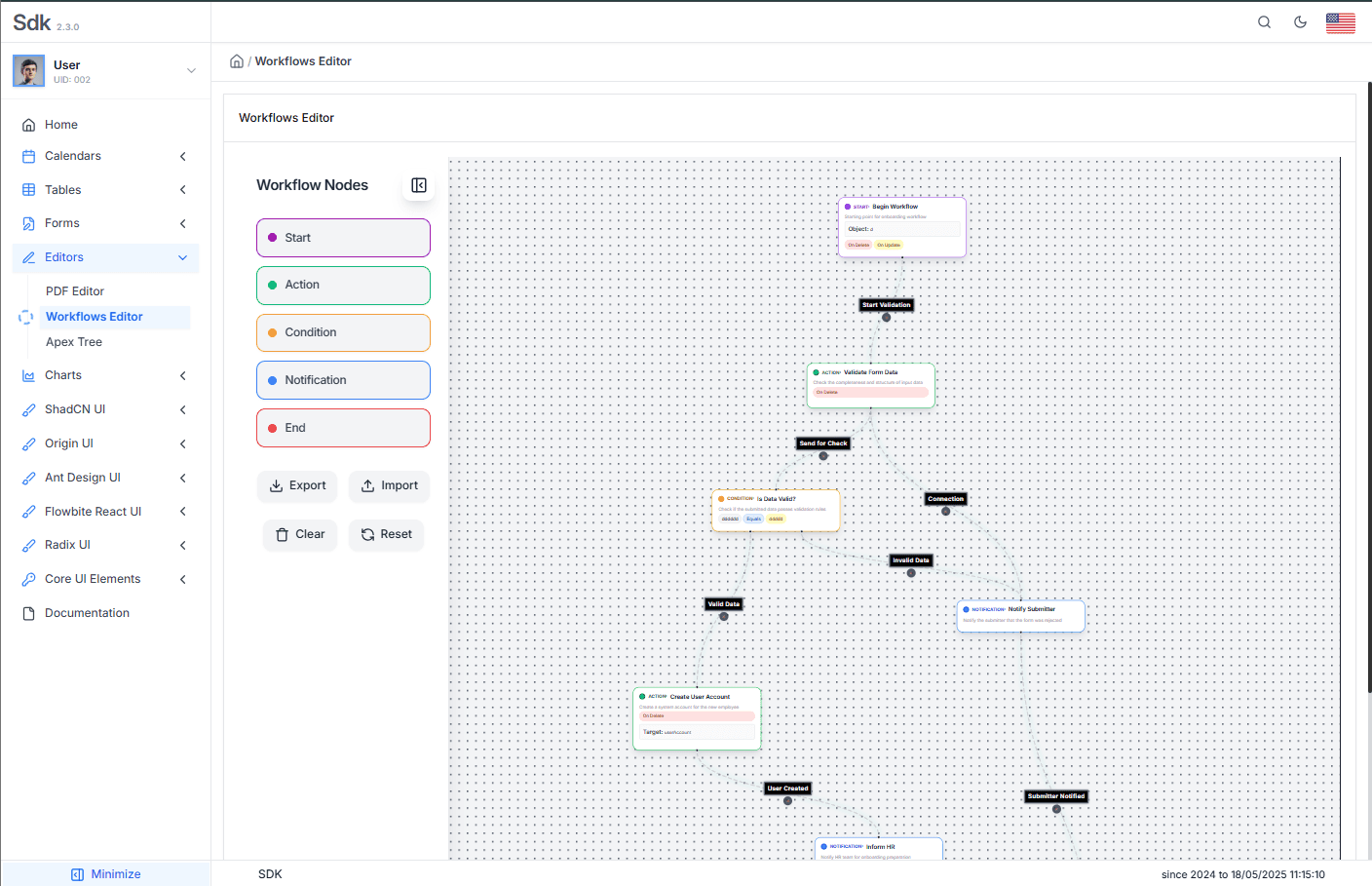Image resolution: width=1372 pixels, height=886 pixels.
Task: Click the home icon in the breadcrumb
Action: (236, 60)
